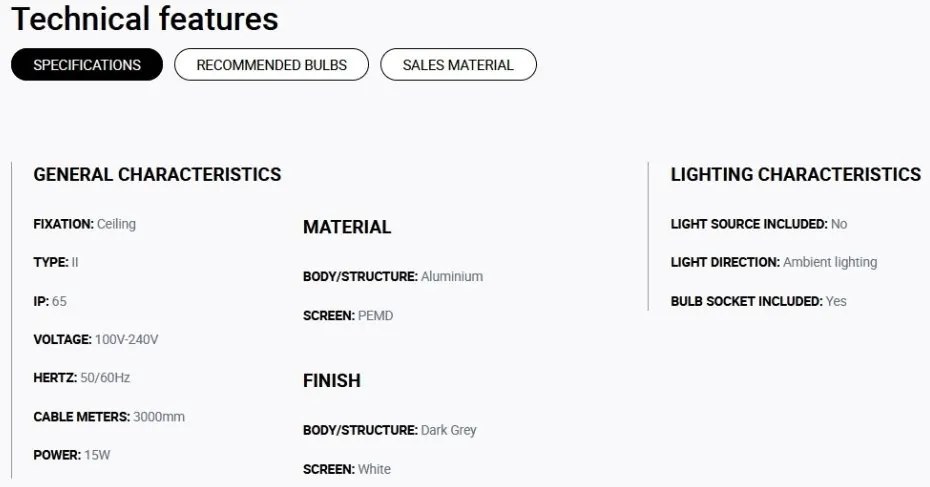Click the MATERIAL section heading

(347, 227)
